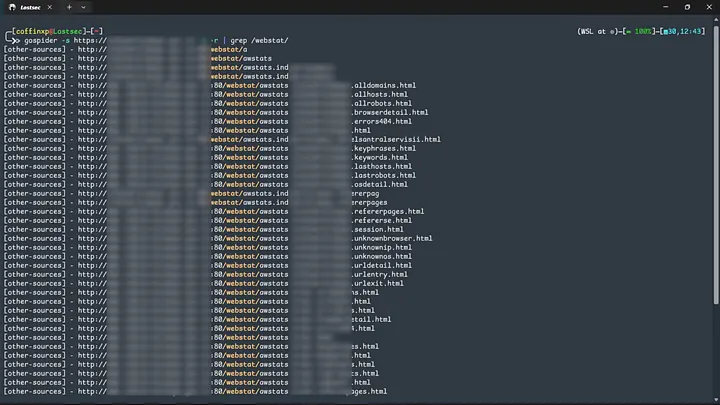720x405 pixels.
Task: Maximize the terminal window
Action: pos(687,7)
